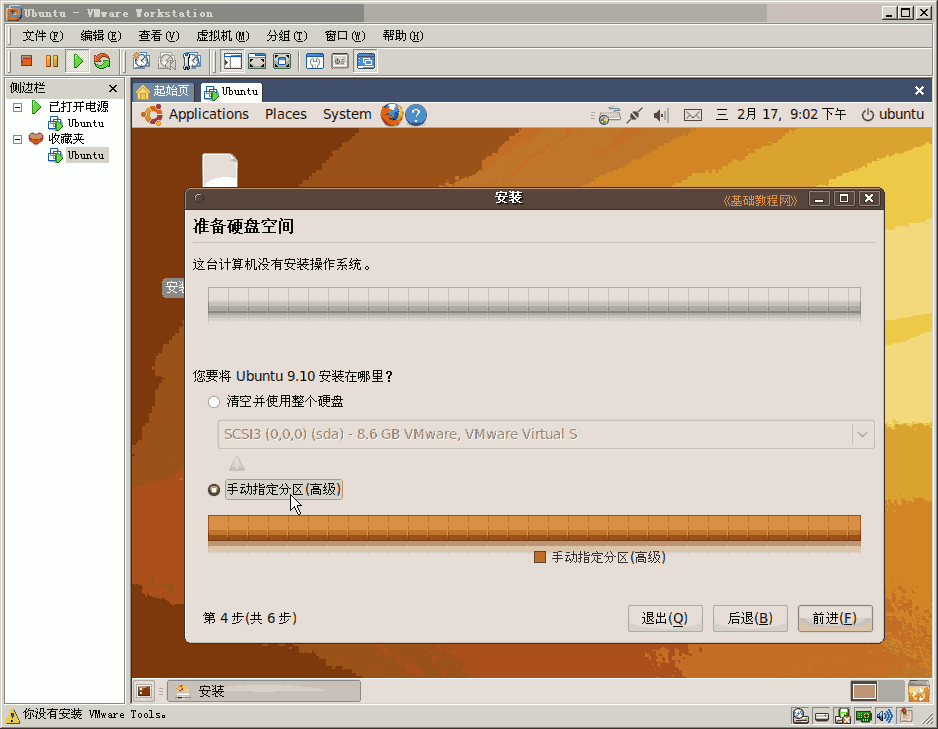Click the 退出(Q) quit button

coord(665,618)
